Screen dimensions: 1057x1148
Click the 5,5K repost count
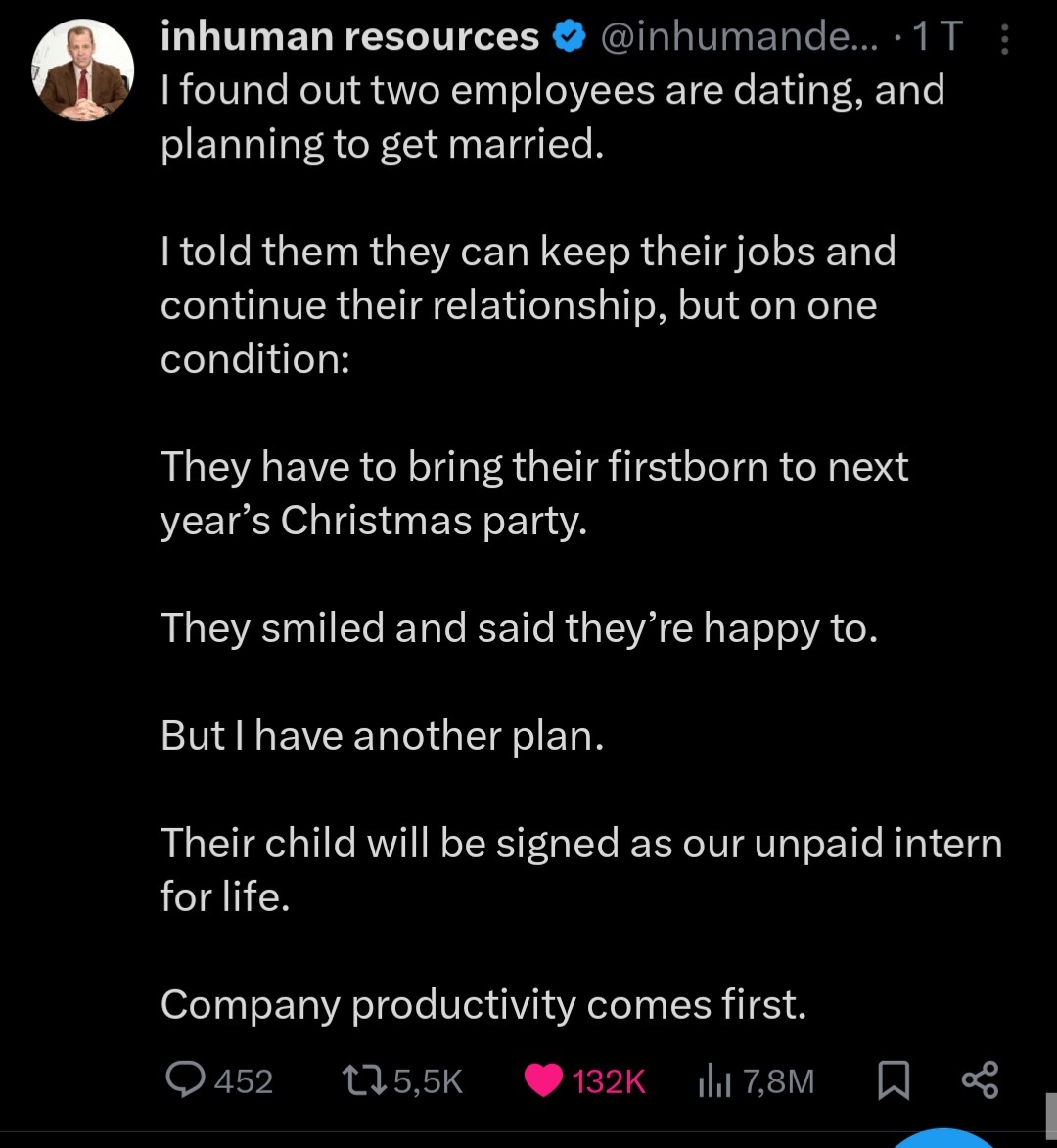(427, 1080)
